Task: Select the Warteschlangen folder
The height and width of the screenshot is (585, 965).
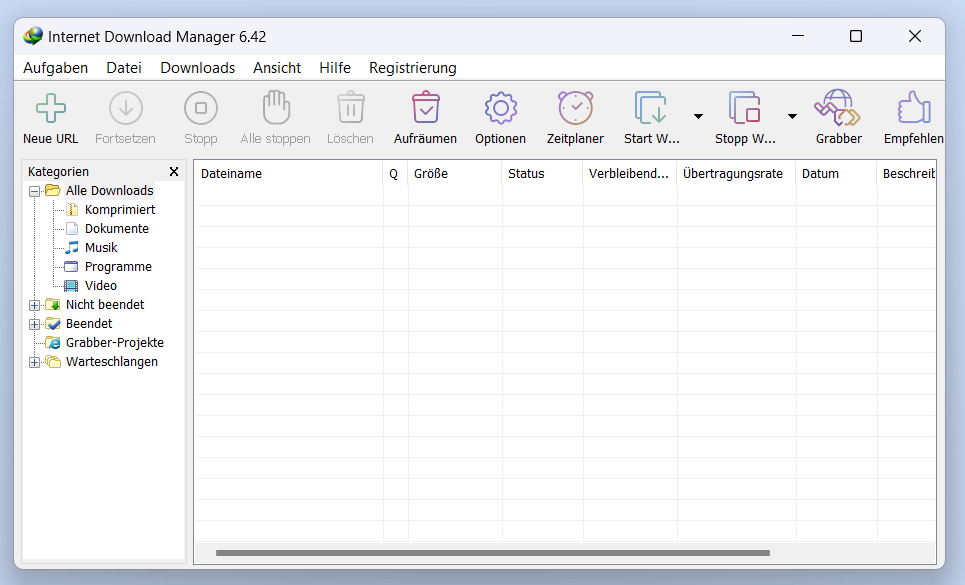Action: click(112, 362)
